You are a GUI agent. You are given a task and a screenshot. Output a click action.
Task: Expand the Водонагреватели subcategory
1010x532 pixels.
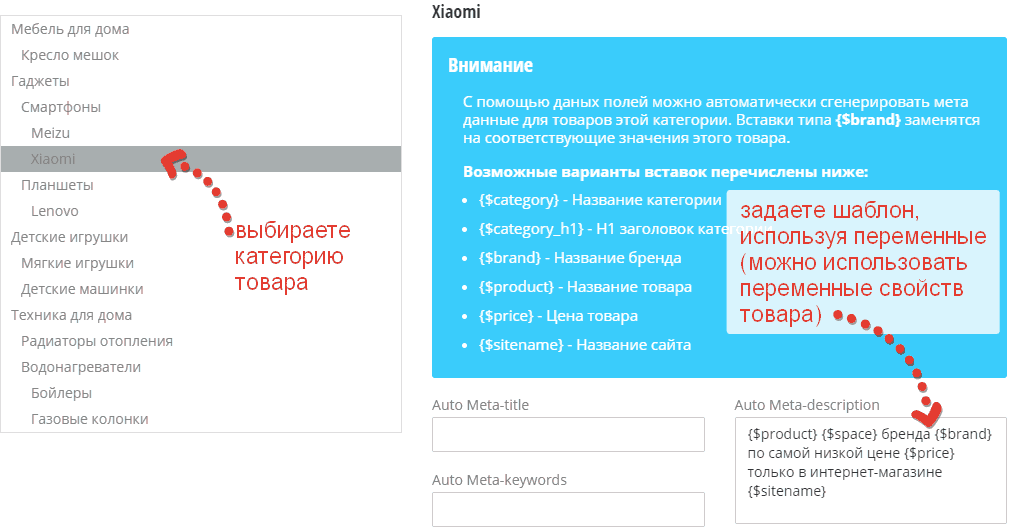click(81, 367)
